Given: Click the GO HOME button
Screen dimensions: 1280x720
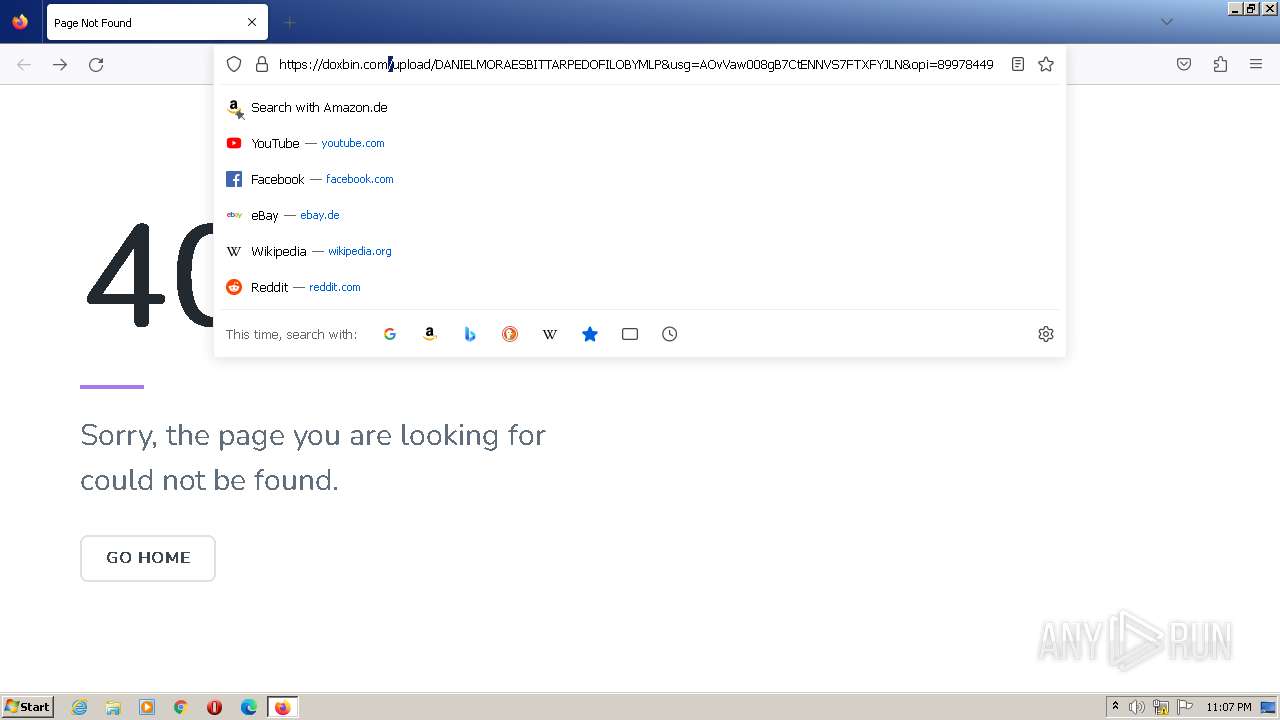Looking at the screenshot, I should click(148, 558).
